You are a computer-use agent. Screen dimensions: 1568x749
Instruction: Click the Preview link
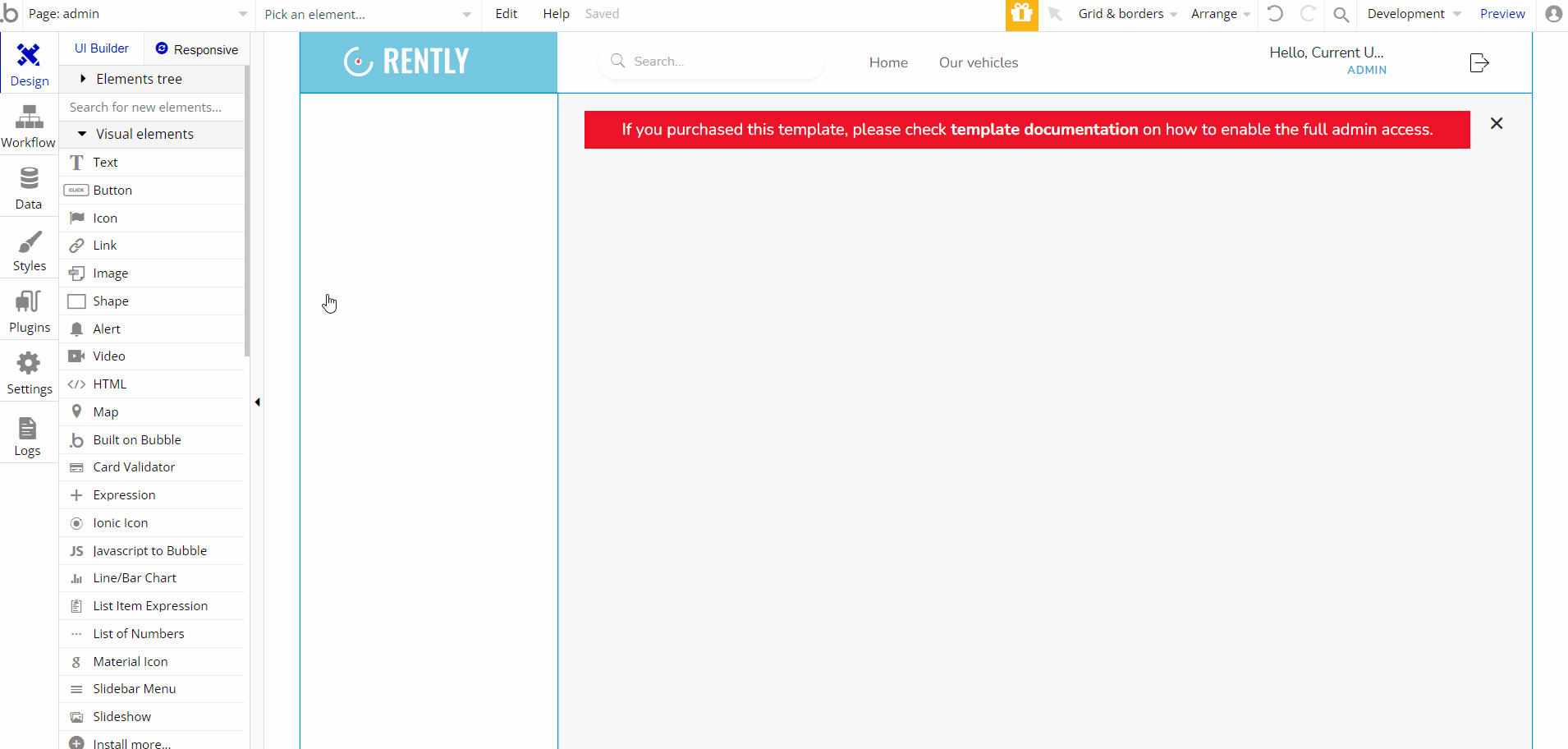point(1502,14)
